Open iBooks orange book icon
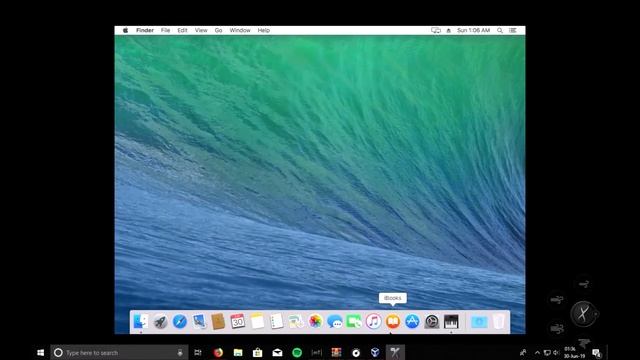640x360 pixels. (393, 322)
